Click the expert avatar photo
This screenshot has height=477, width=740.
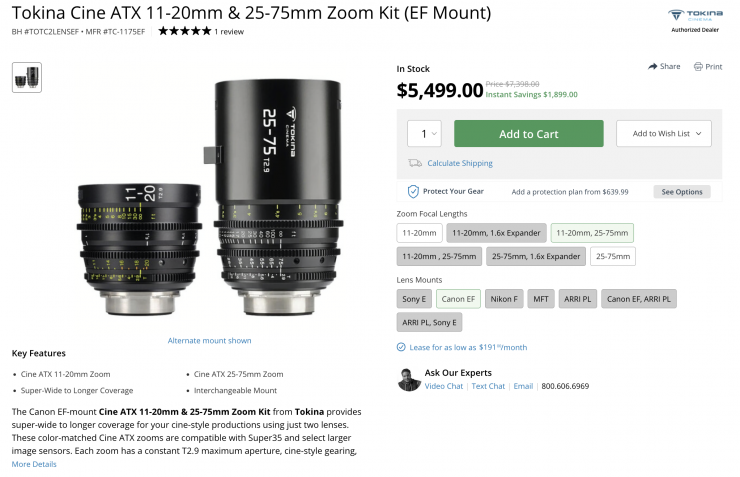click(x=408, y=379)
